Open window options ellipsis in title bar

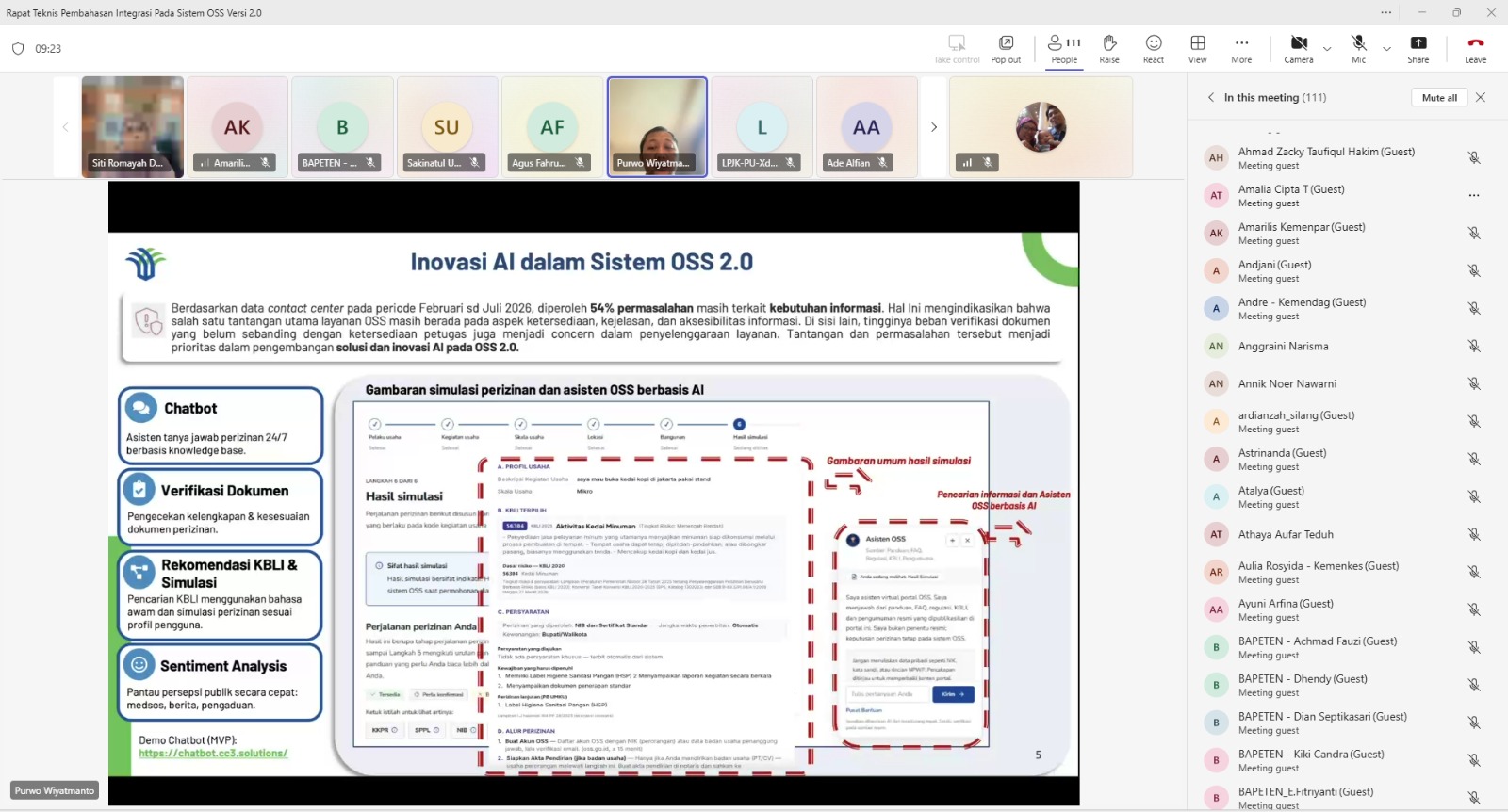pyautogui.click(x=1386, y=12)
